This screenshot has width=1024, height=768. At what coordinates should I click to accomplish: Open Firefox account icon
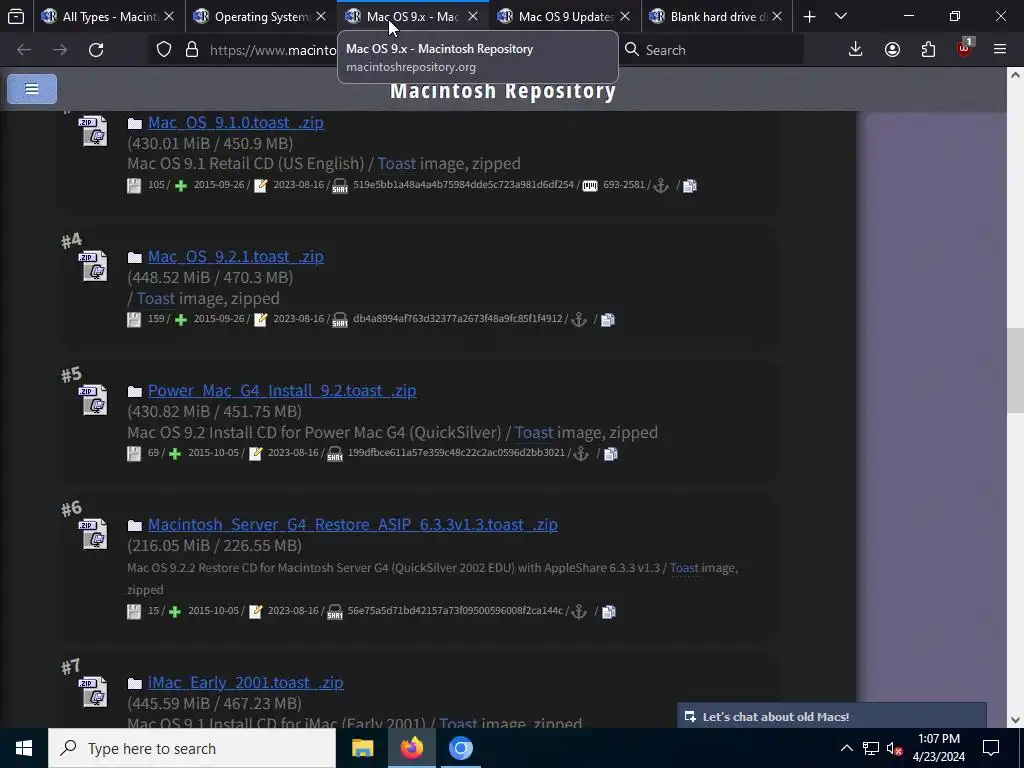click(x=892, y=50)
